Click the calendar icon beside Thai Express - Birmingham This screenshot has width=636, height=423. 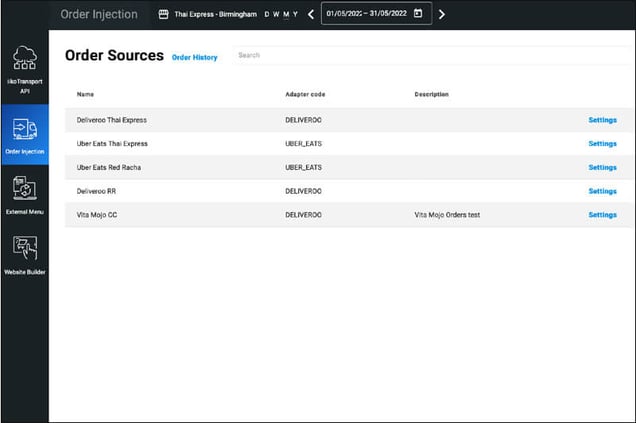tap(163, 14)
